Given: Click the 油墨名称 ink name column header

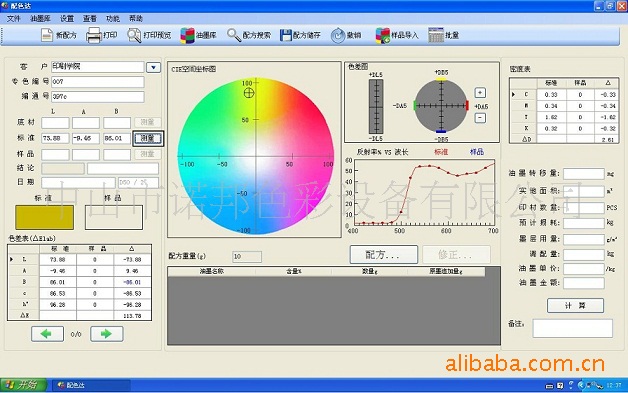Looking at the screenshot, I should click(x=212, y=271).
